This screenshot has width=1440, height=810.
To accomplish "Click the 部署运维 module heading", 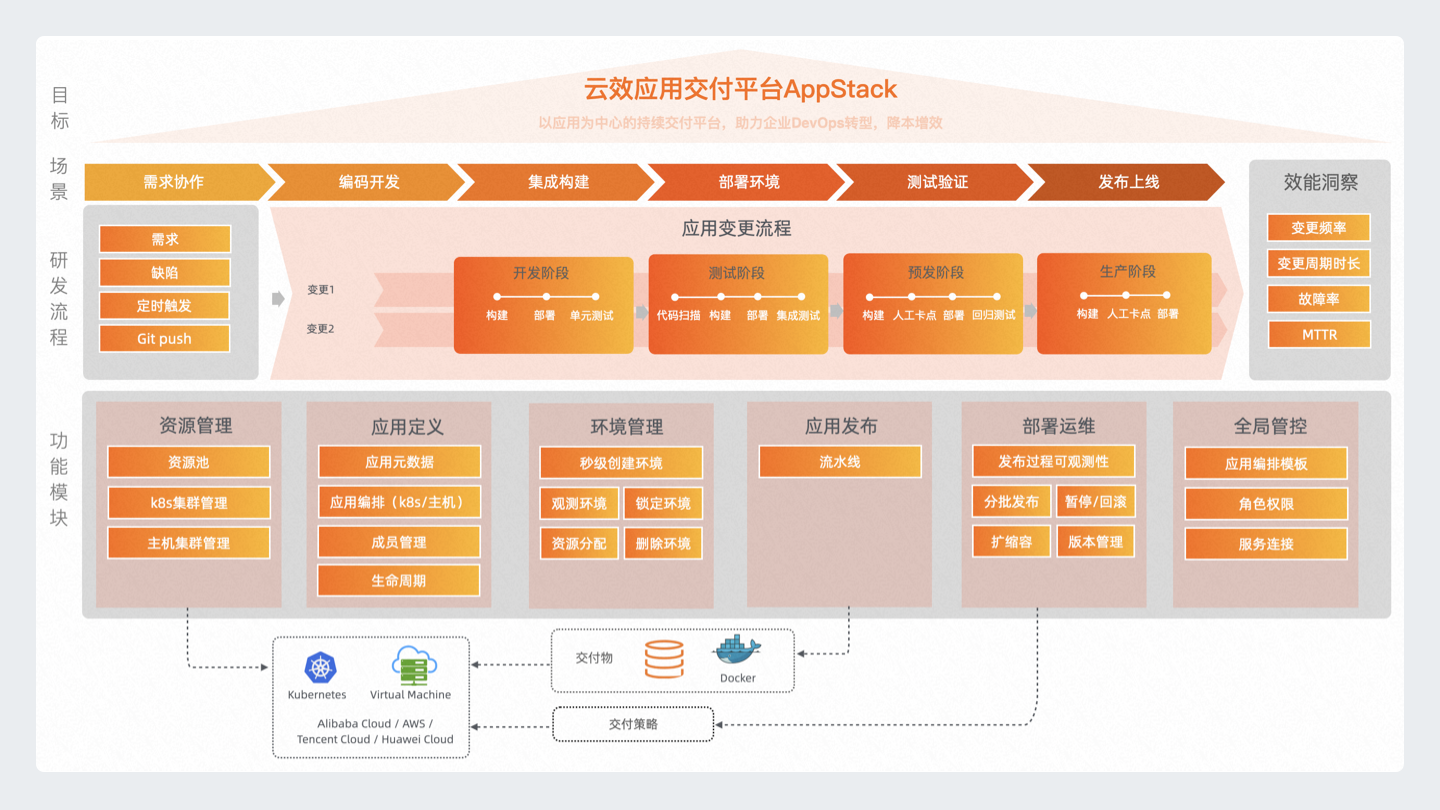I will click(1059, 426).
